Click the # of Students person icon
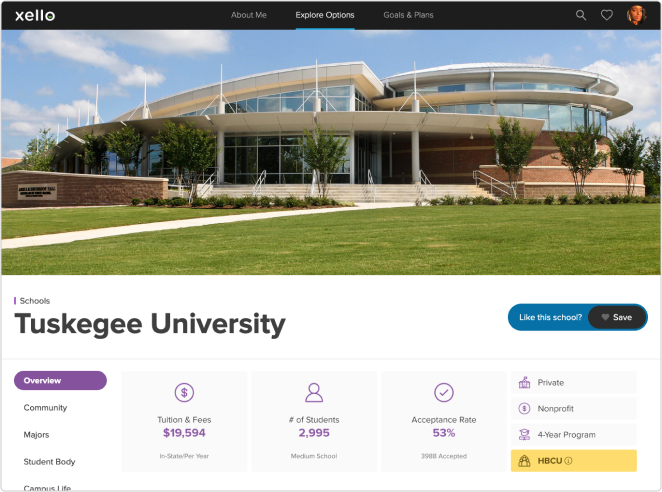Image resolution: width=662 pixels, height=492 pixels. point(314,393)
